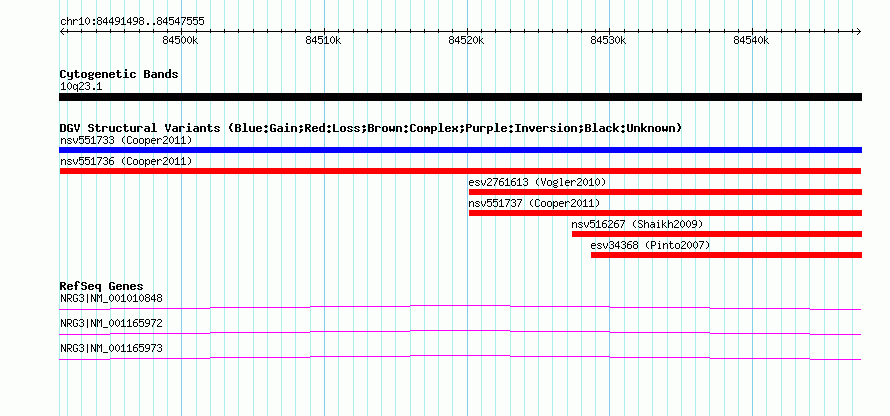Open nsv516267 (Shaikh2009) variant label
The image size is (890, 416).
[x=637, y=224]
